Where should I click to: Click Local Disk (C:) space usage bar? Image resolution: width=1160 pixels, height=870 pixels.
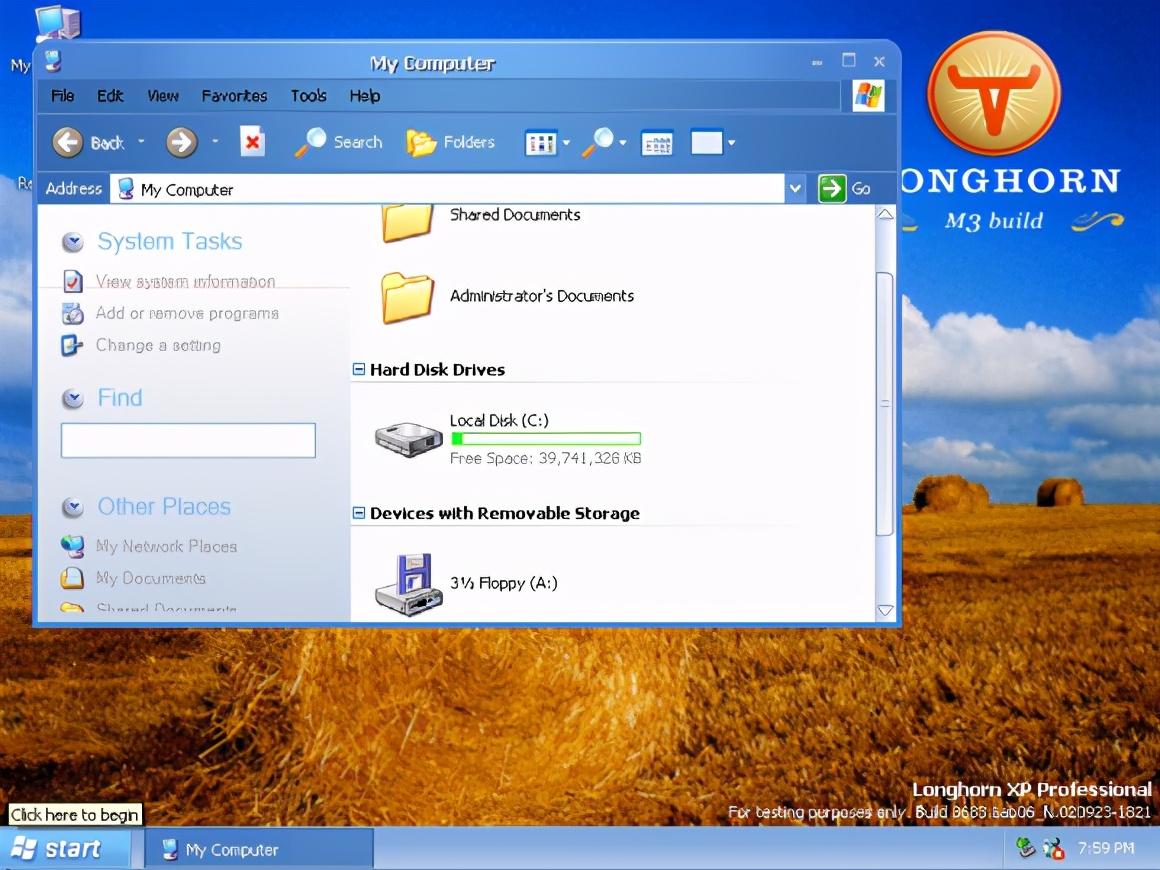tap(546, 439)
